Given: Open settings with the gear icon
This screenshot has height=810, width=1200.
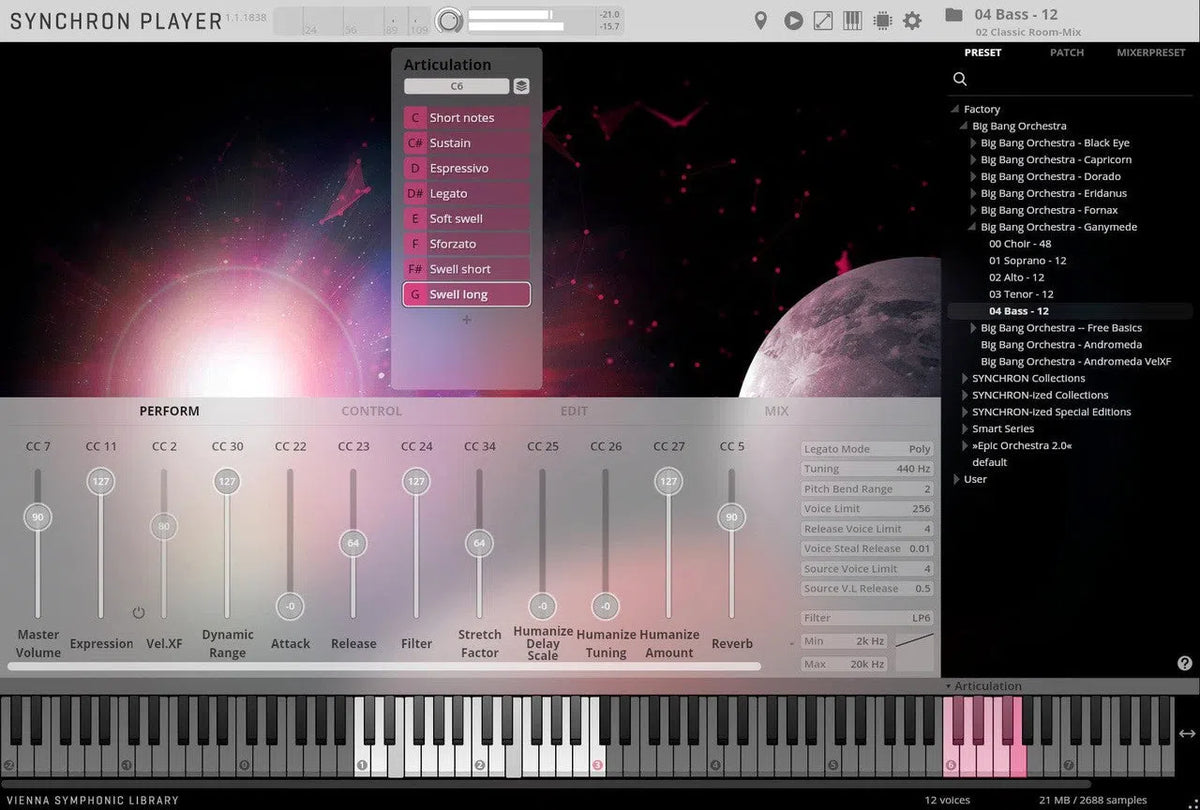Looking at the screenshot, I should [912, 20].
